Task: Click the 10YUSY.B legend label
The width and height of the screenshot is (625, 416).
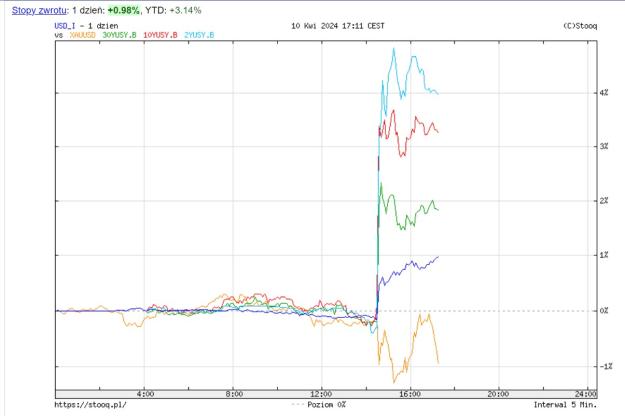Action: (160, 35)
